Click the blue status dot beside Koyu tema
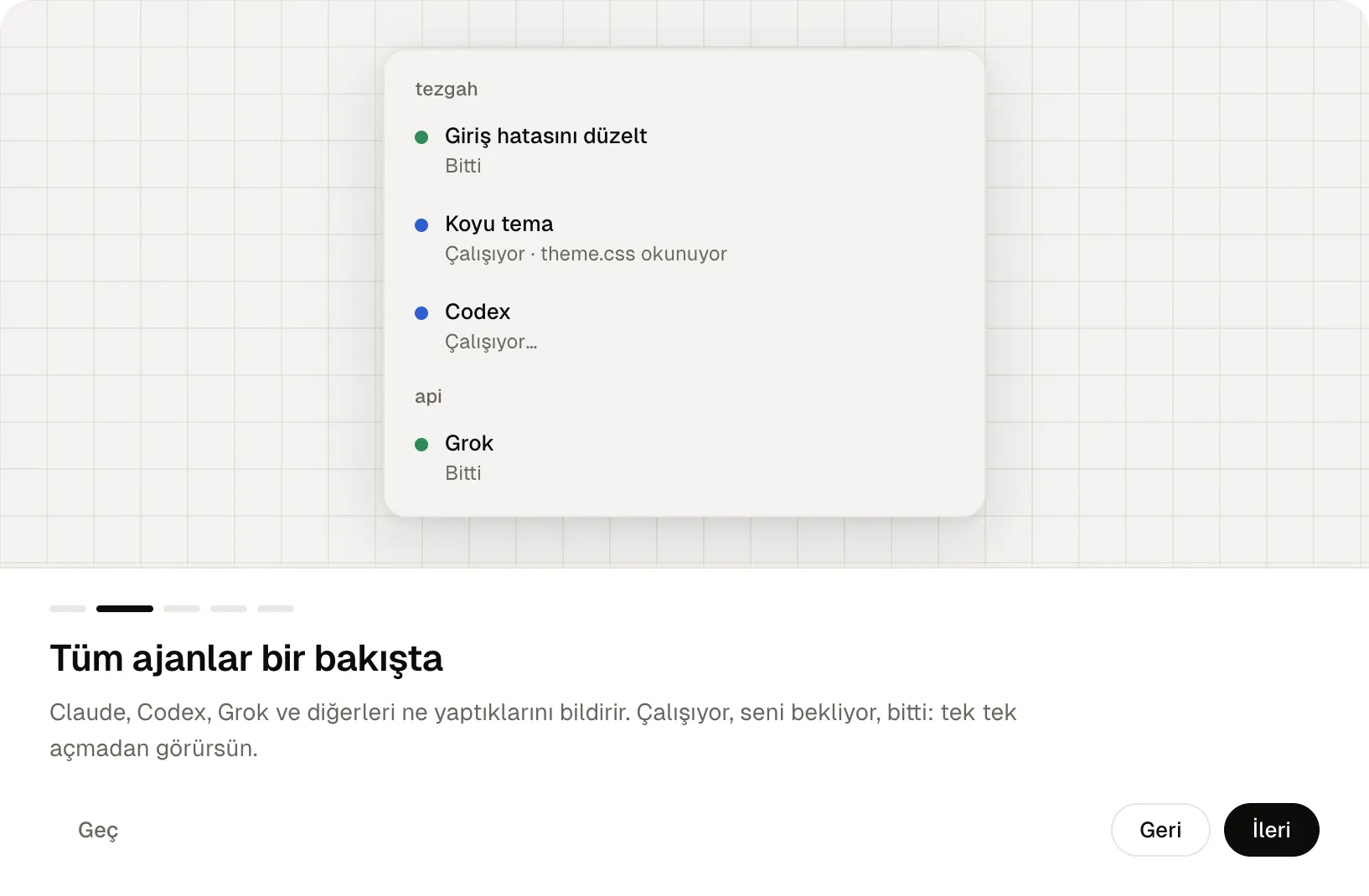 [421, 225]
